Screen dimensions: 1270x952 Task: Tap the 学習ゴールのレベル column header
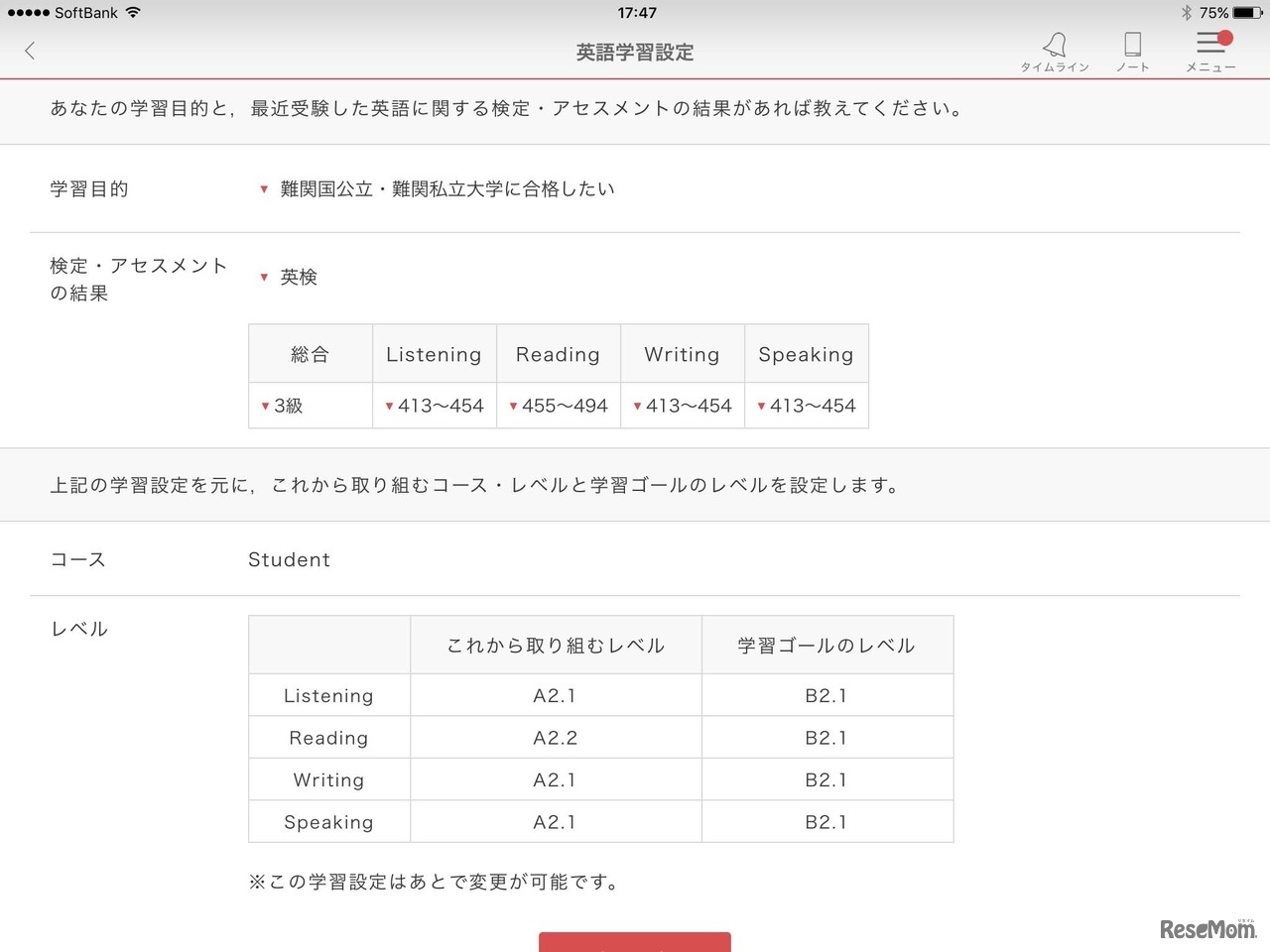[826, 646]
